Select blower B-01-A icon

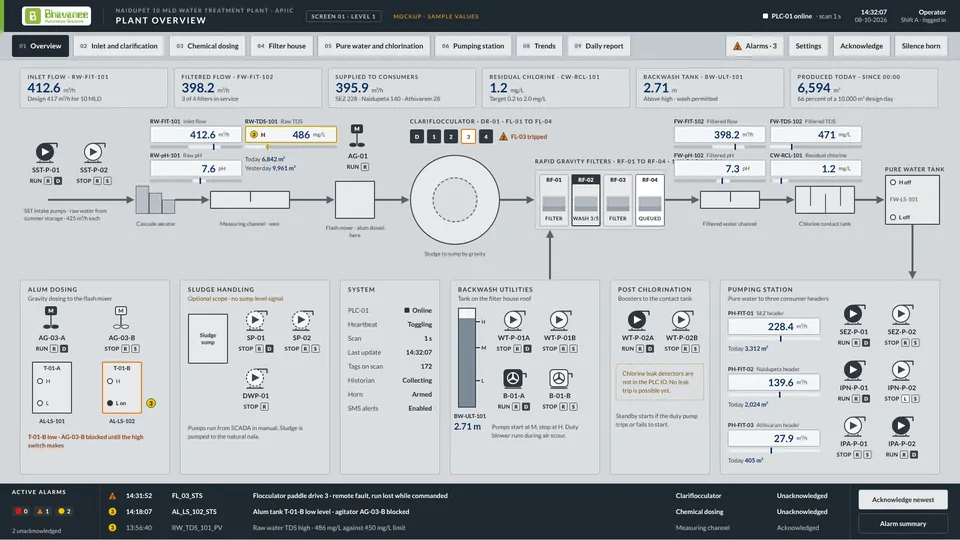(x=513, y=379)
